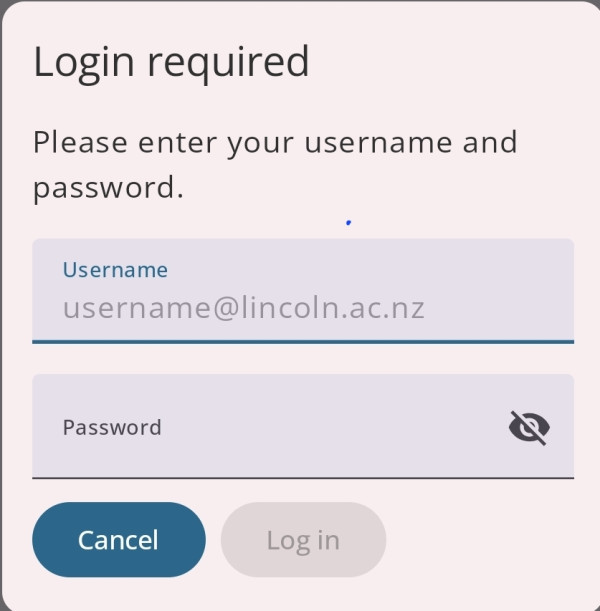Viewport: 600px width, 611px height.
Task: Click the Cancel button
Action: pos(119,540)
